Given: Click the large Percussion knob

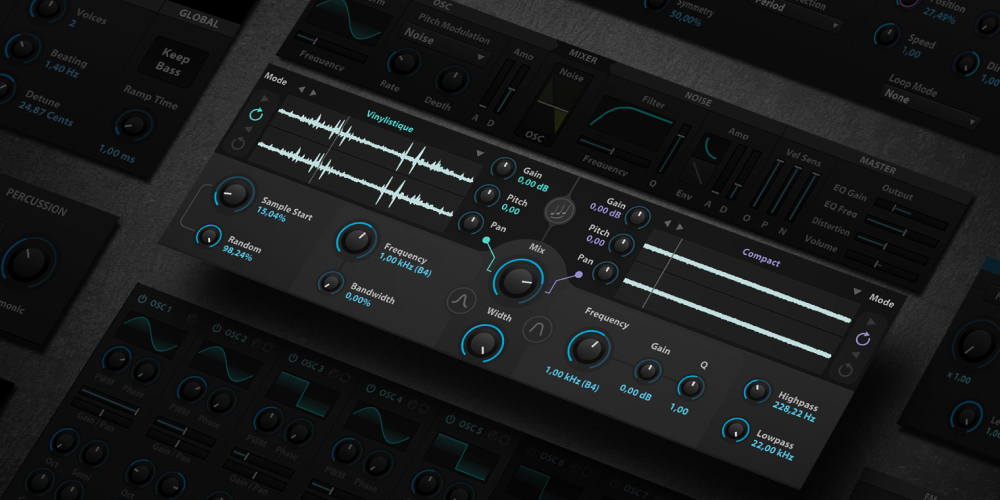Looking at the screenshot, I should point(27,263).
